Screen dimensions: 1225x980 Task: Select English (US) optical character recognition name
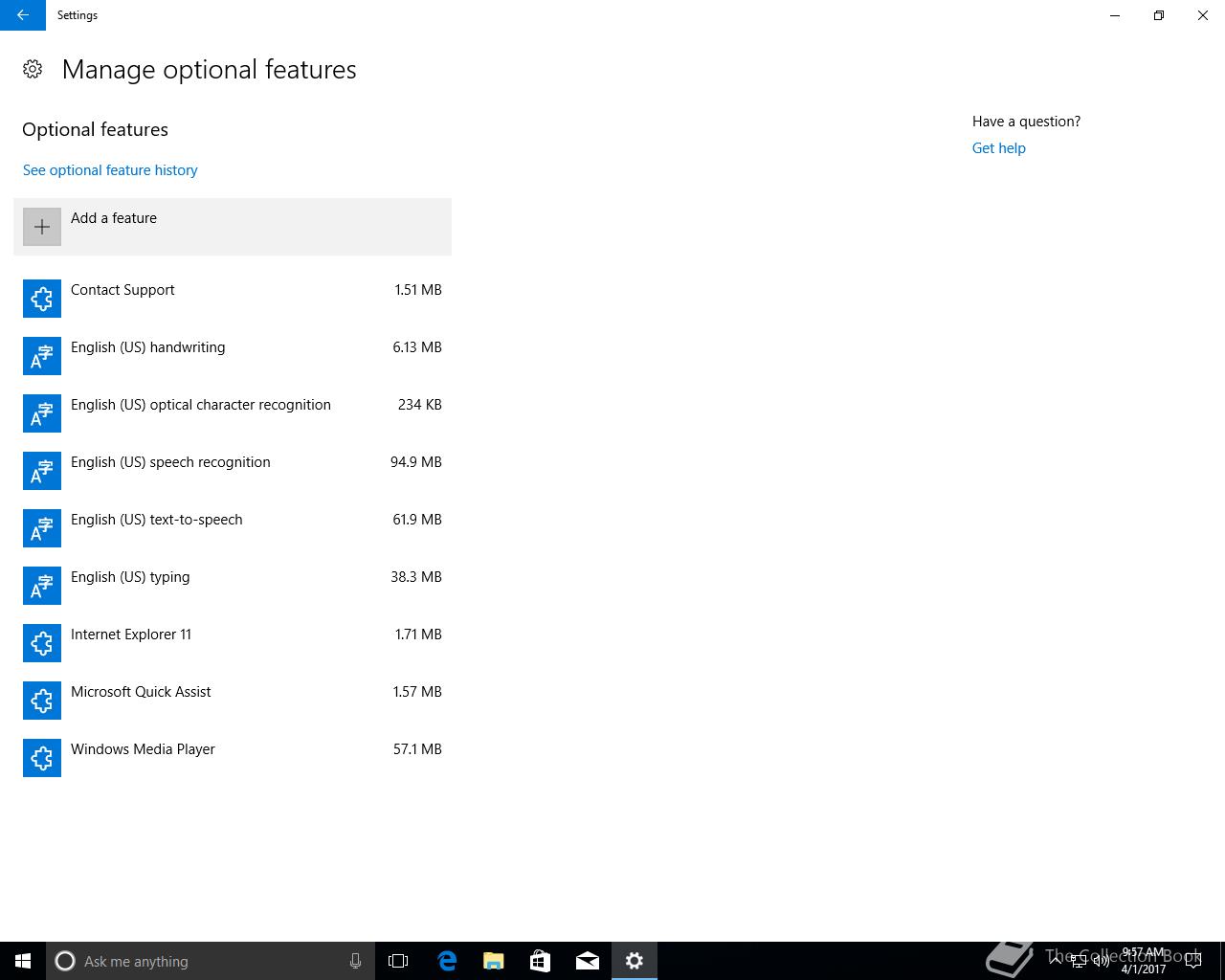201,405
